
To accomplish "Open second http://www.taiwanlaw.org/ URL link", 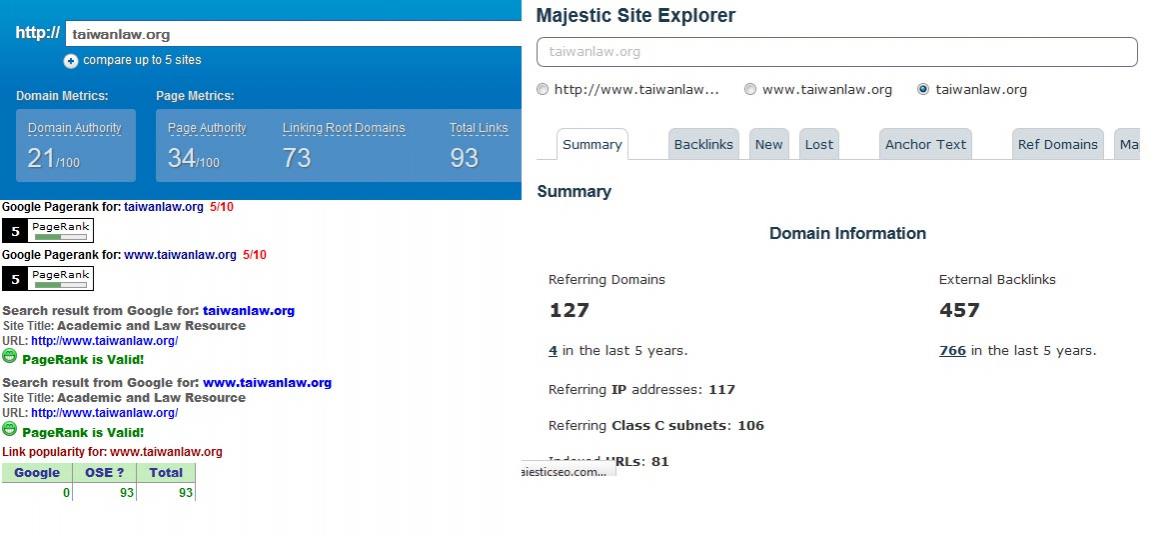I will click(105, 412).
